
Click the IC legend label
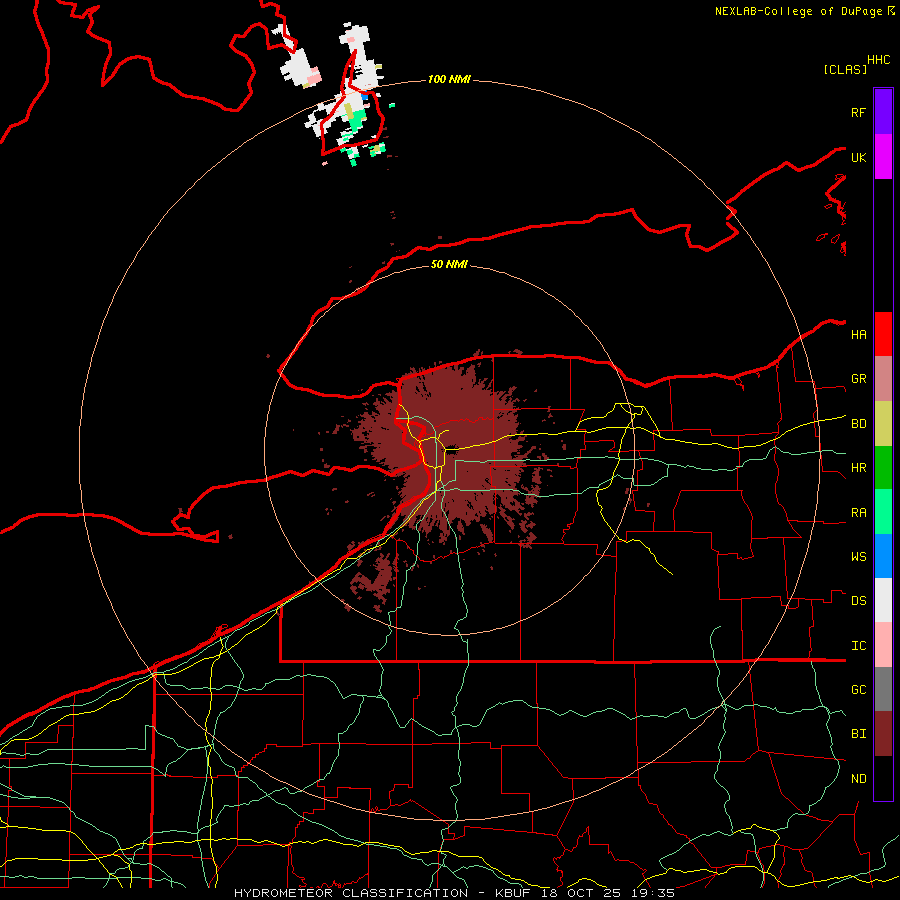click(859, 646)
